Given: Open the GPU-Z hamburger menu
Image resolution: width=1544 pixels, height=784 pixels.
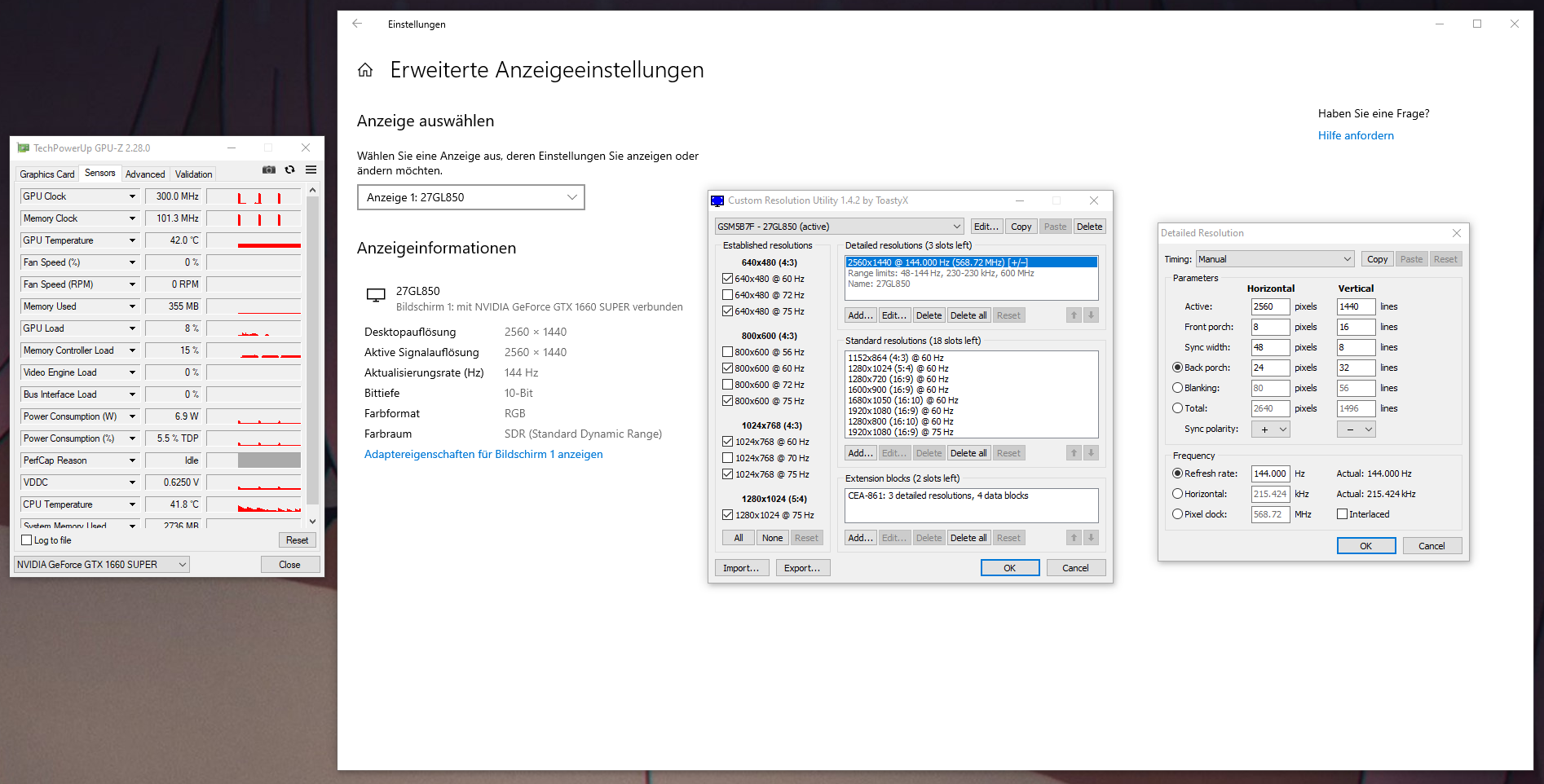Looking at the screenshot, I should (311, 170).
